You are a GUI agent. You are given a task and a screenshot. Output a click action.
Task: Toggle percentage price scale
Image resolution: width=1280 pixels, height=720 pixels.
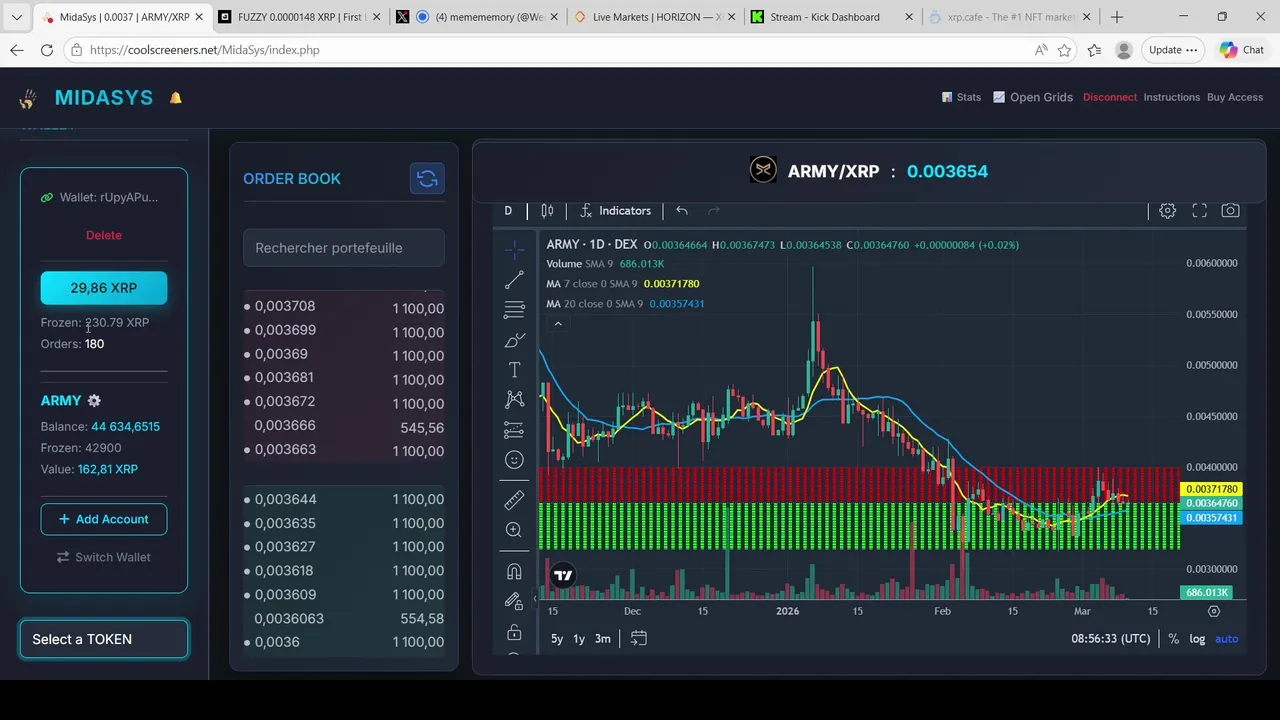click(1174, 639)
